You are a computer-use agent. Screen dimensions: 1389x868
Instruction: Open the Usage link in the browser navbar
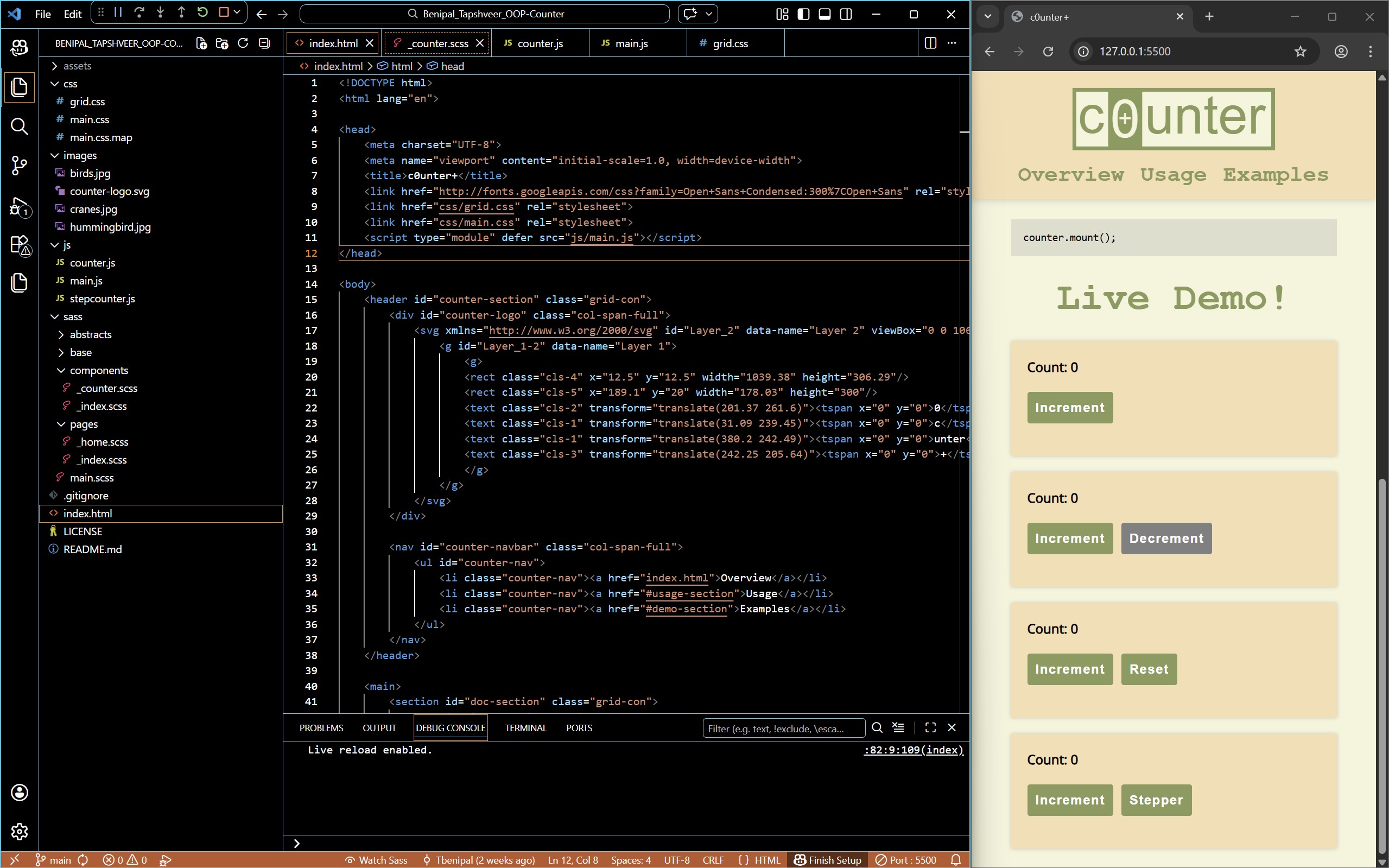click(1172, 174)
